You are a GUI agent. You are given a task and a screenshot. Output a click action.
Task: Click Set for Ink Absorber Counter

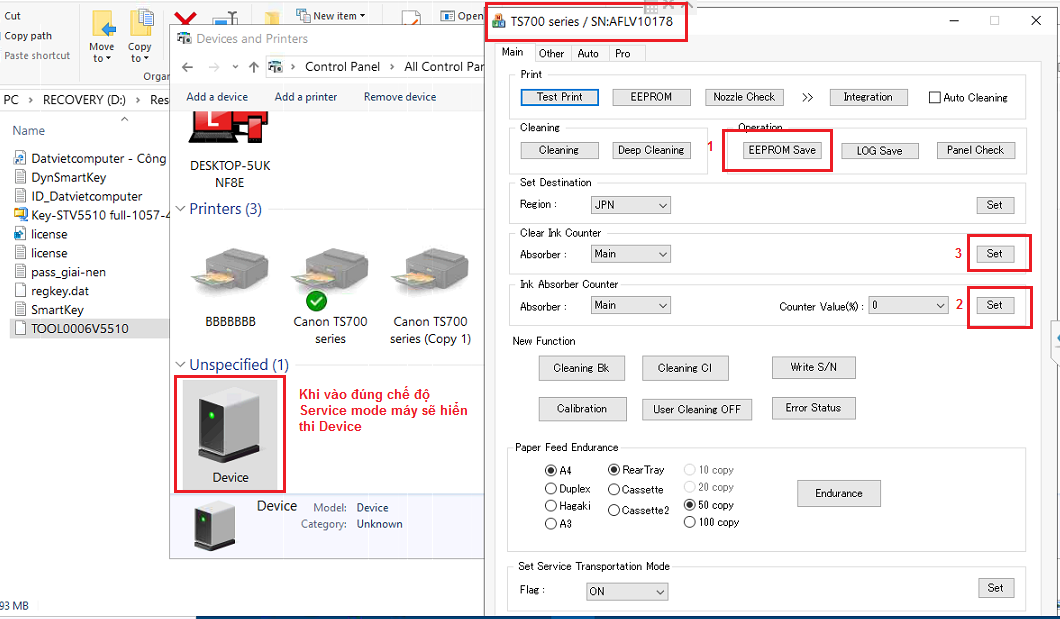click(995, 305)
